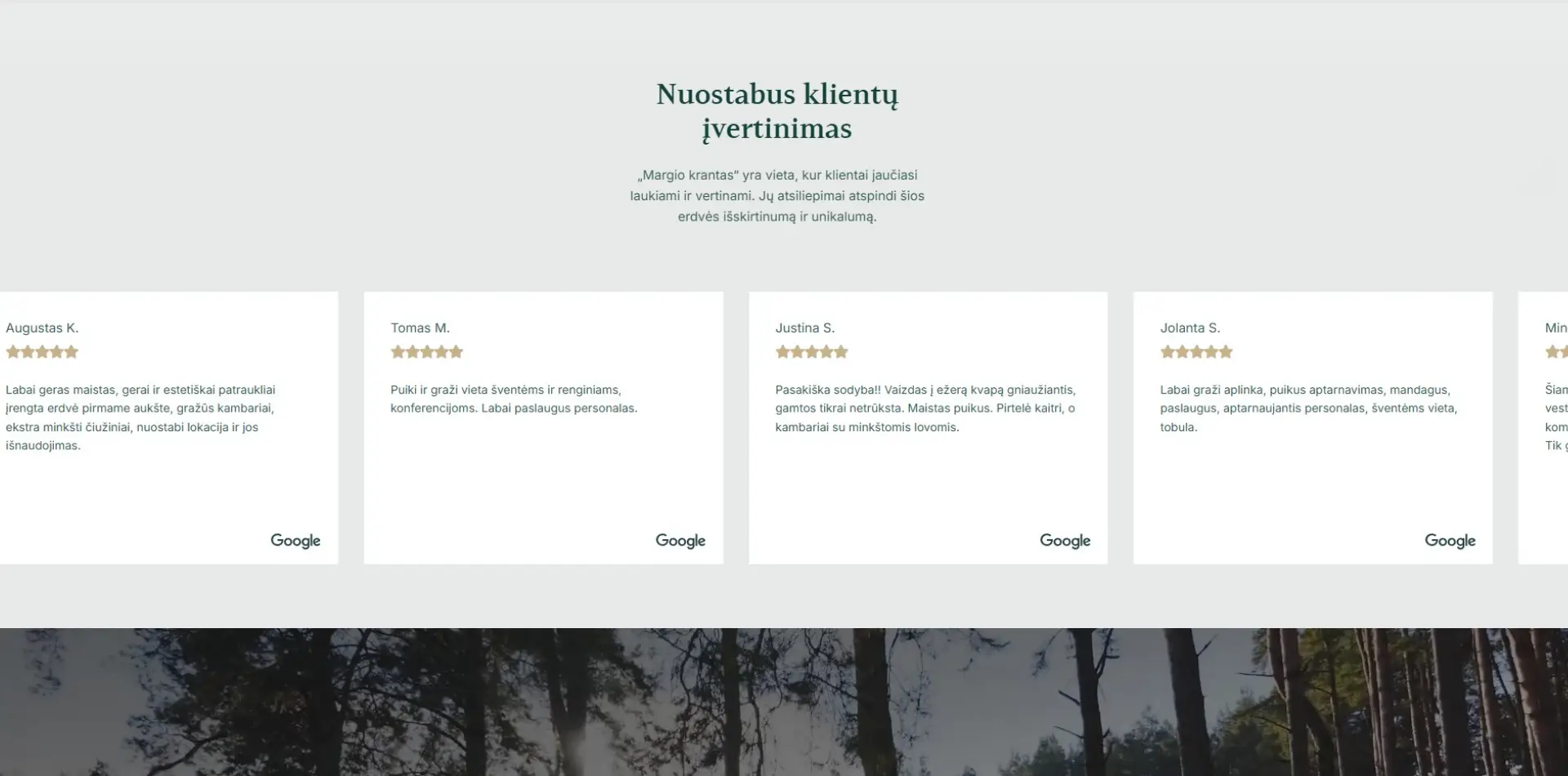Click the heading Nuostabus klientų įvertinimas
1568x776 pixels.
coord(777,111)
